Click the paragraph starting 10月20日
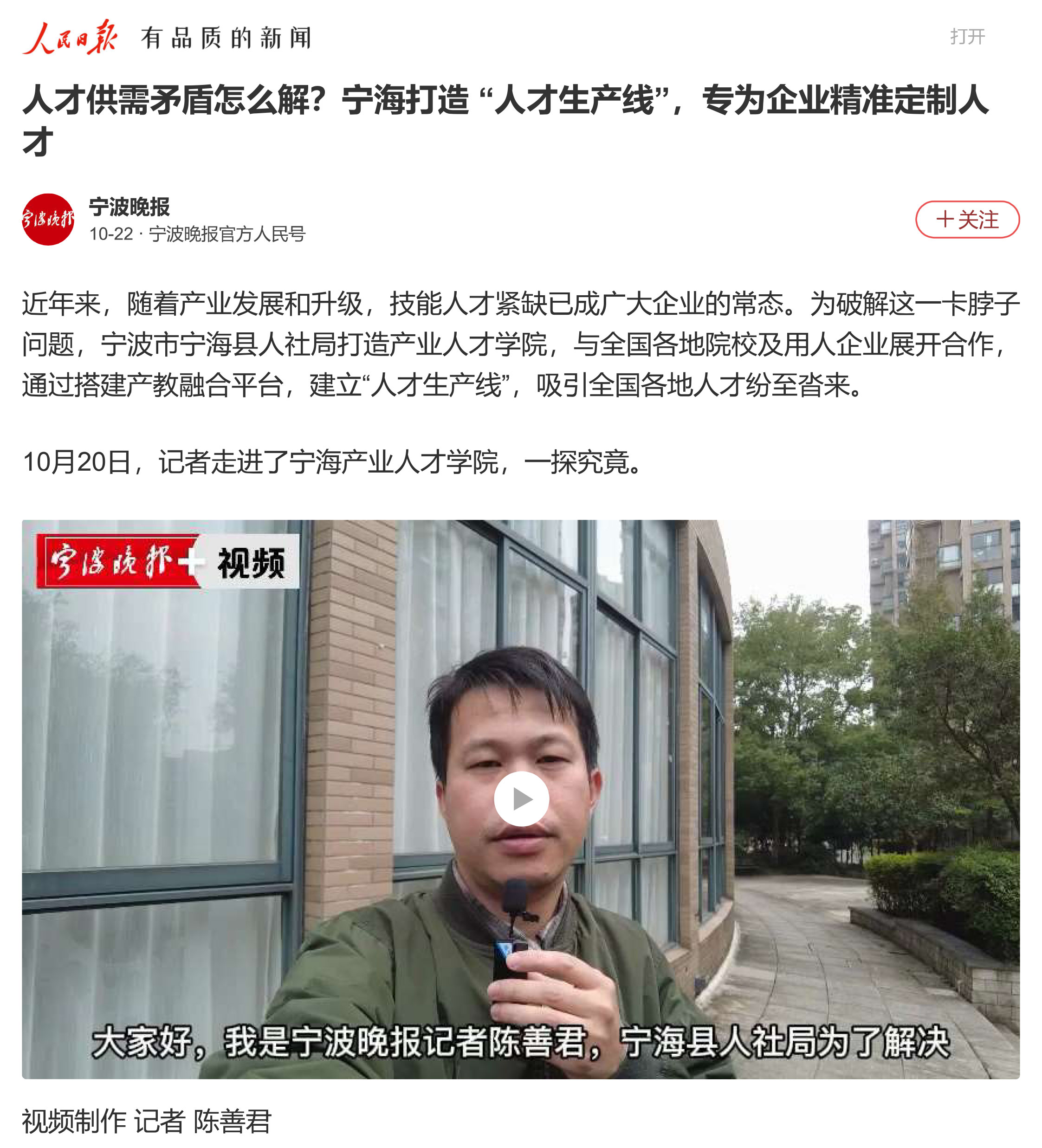This screenshot has width=1042, height=1148. [x=334, y=461]
